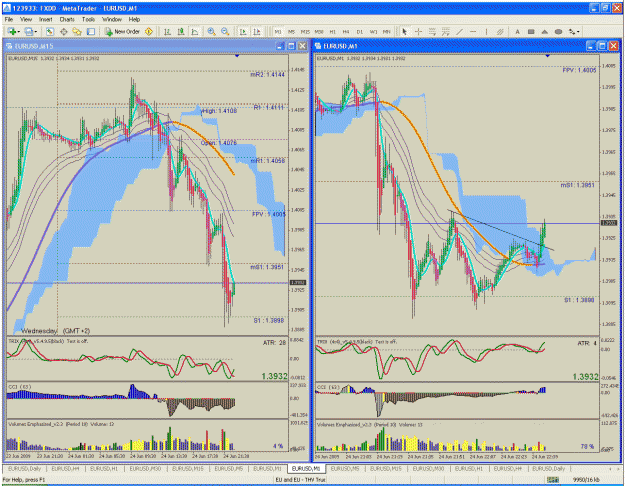625x486 pixels.
Task: Open the Insert menu
Action: [45, 19]
